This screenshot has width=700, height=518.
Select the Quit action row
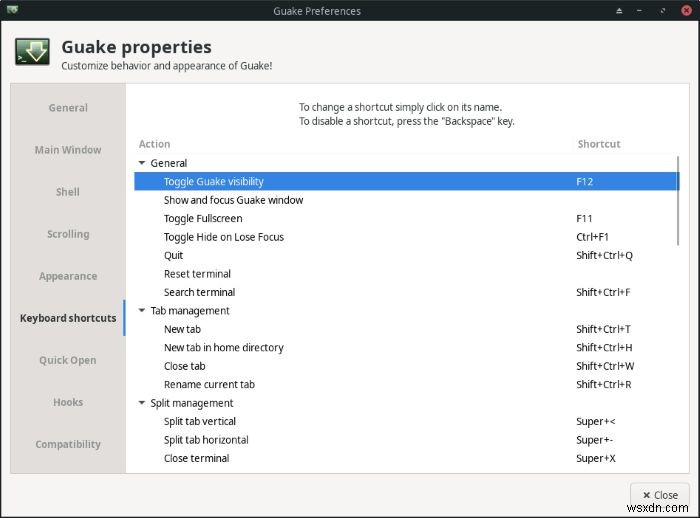[406, 255]
